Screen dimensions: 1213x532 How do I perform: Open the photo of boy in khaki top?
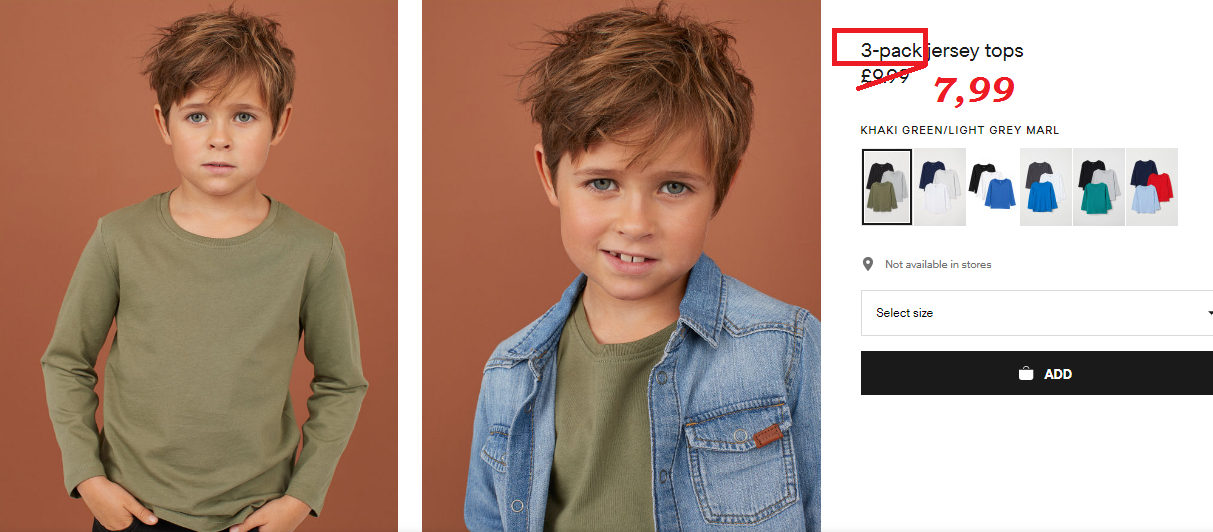click(199, 266)
